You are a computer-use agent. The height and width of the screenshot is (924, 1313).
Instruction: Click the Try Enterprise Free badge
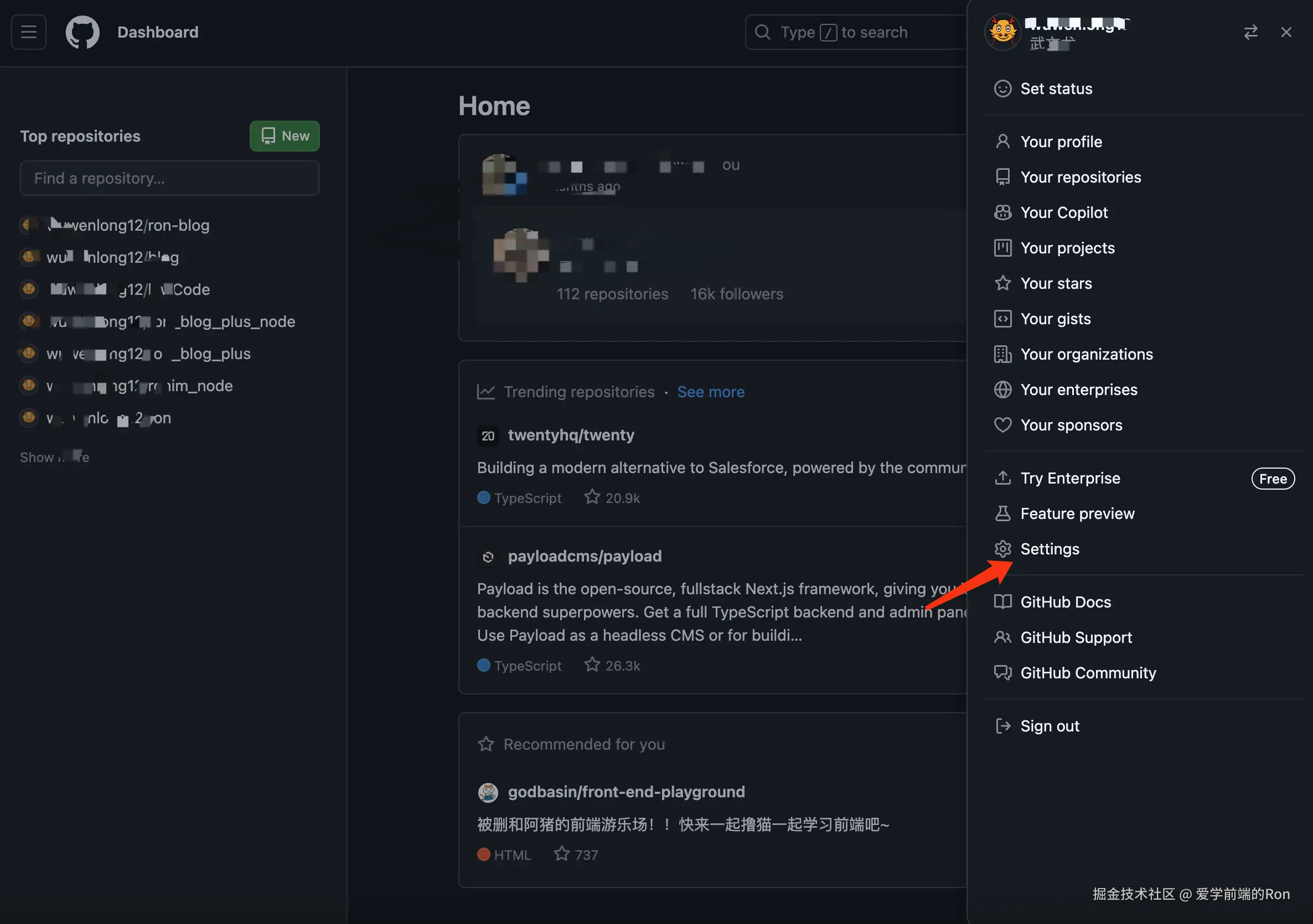click(x=1273, y=479)
